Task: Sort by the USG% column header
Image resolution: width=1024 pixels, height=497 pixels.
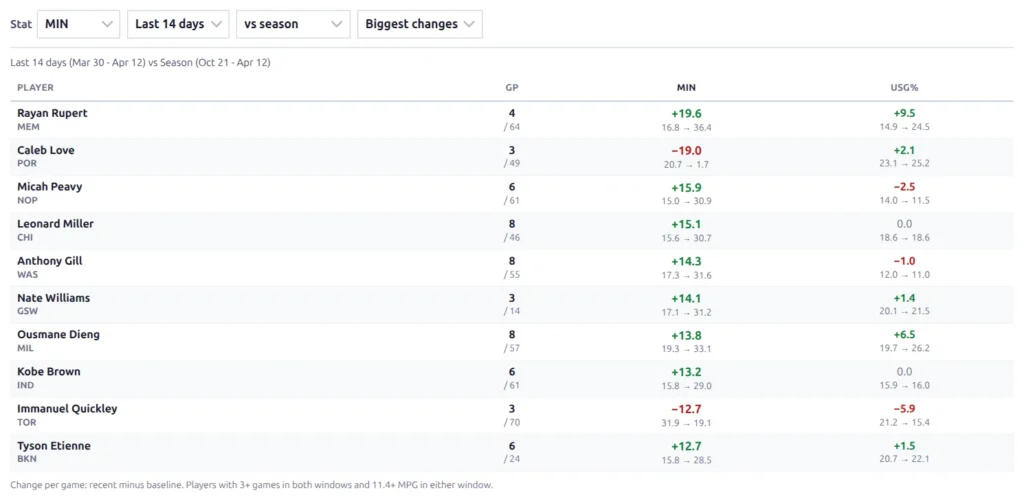Action: click(904, 88)
